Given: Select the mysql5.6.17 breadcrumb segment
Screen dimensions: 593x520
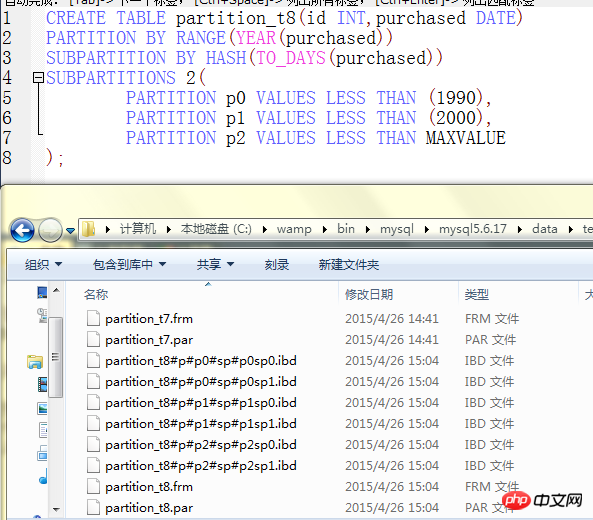Looking at the screenshot, I should point(472,229).
